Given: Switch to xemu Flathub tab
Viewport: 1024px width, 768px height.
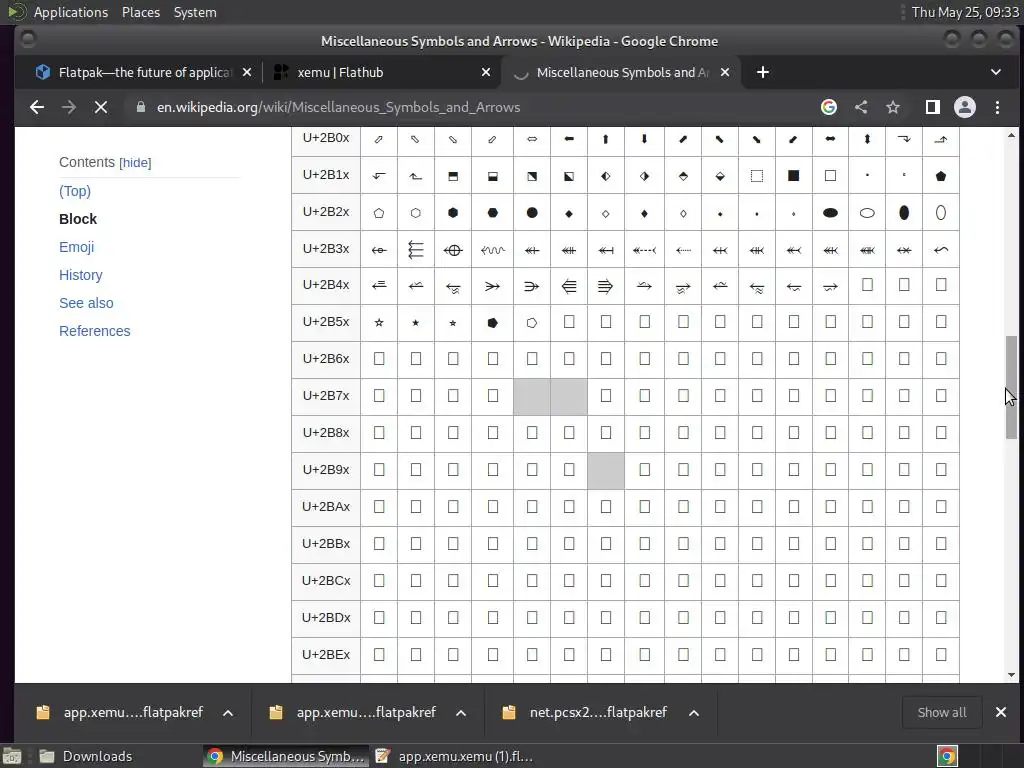Looking at the screenshot, I should [380, 72].
